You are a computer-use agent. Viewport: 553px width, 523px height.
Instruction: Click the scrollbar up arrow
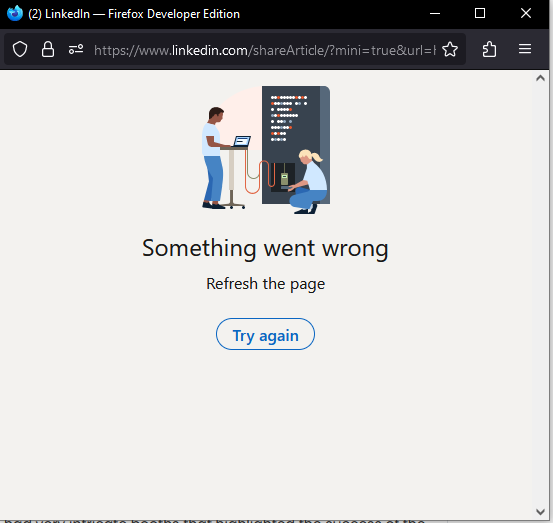540,78
